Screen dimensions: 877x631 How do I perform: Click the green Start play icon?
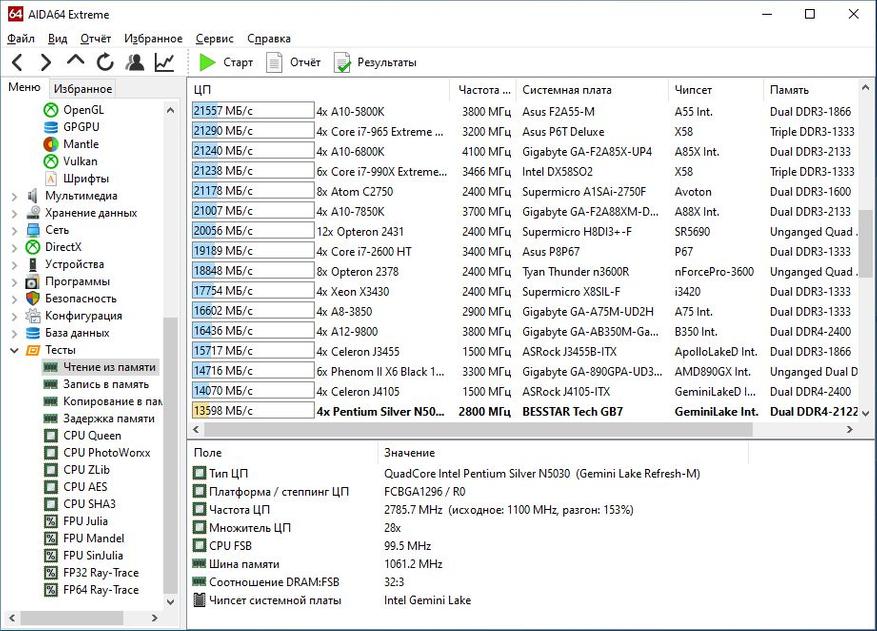click(208, 62)
